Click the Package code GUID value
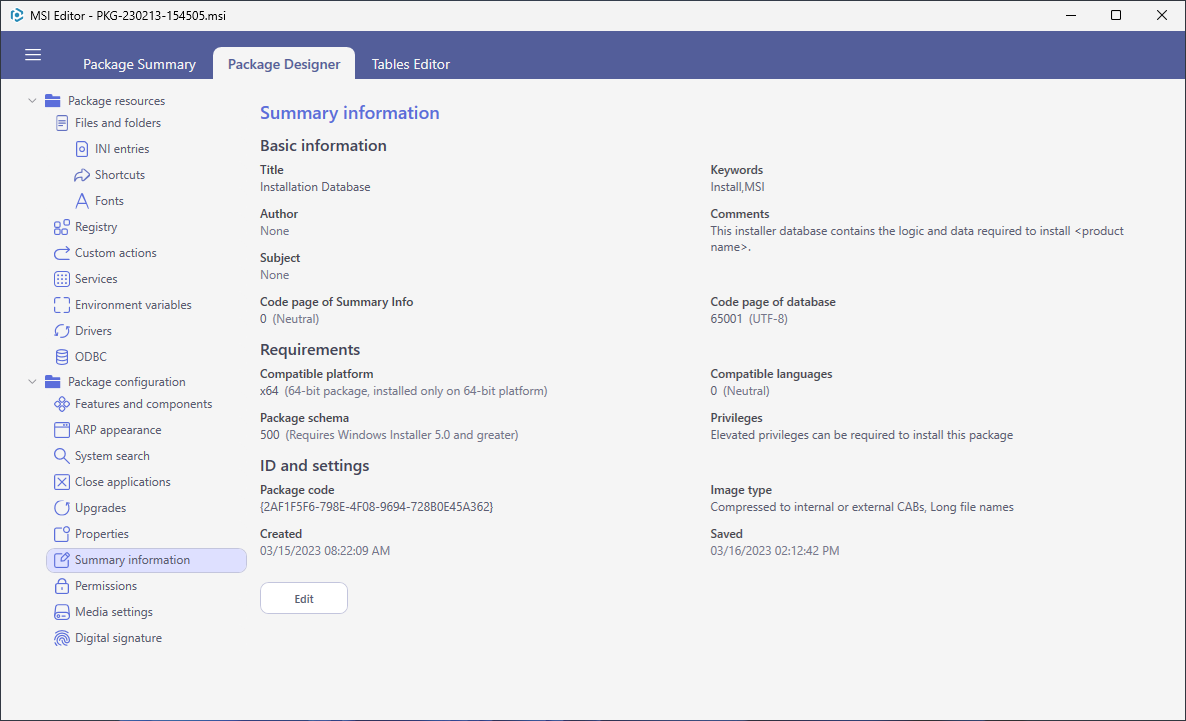Viewport: 1186px width, 721px height. pos(377,507)
